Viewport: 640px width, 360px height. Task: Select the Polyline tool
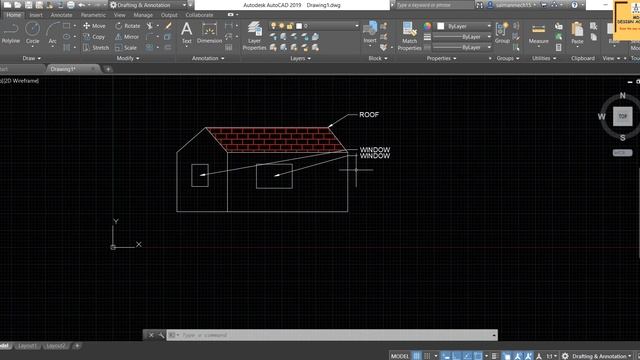click(x=11, y=33)
